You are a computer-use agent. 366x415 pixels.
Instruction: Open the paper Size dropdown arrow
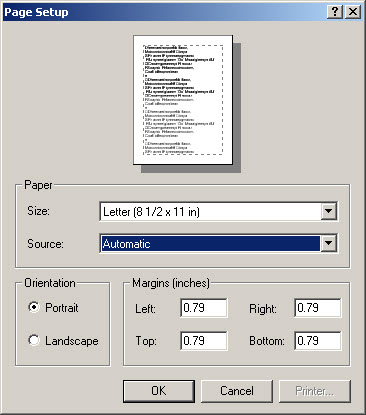click(x=328, y=211)
